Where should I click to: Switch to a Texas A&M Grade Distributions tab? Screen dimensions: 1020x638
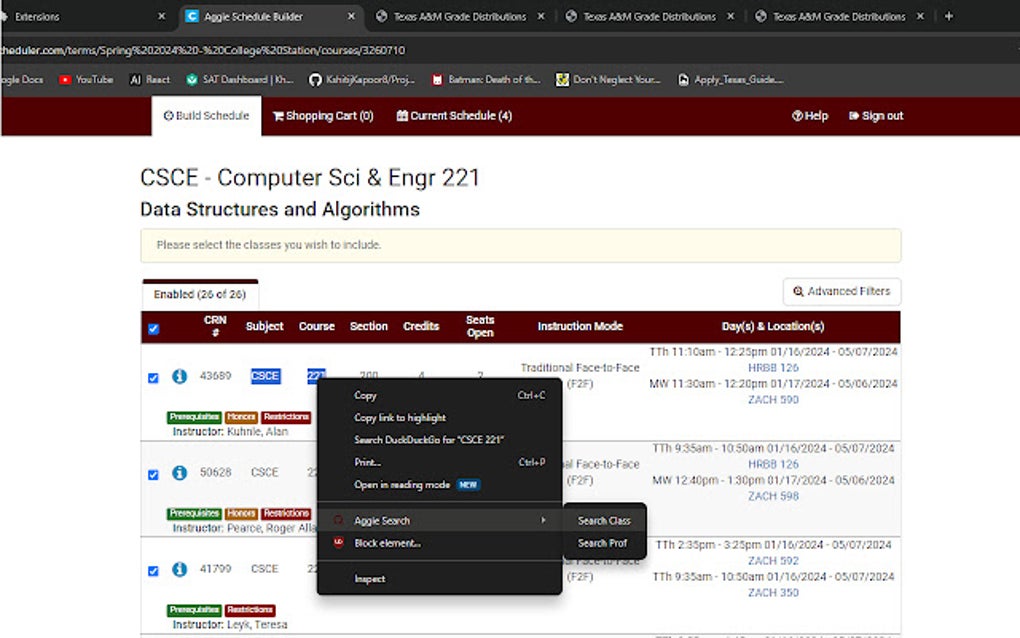[460, 16]
